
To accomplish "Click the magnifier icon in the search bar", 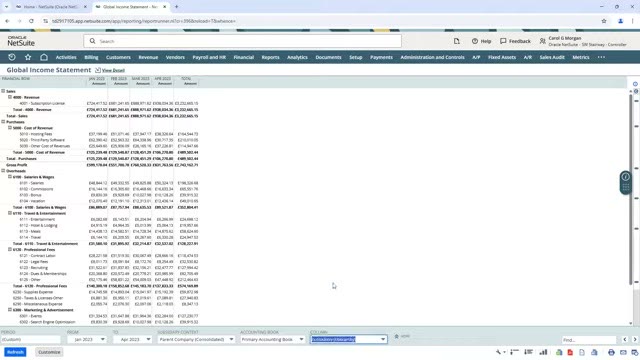I will 93,41.
